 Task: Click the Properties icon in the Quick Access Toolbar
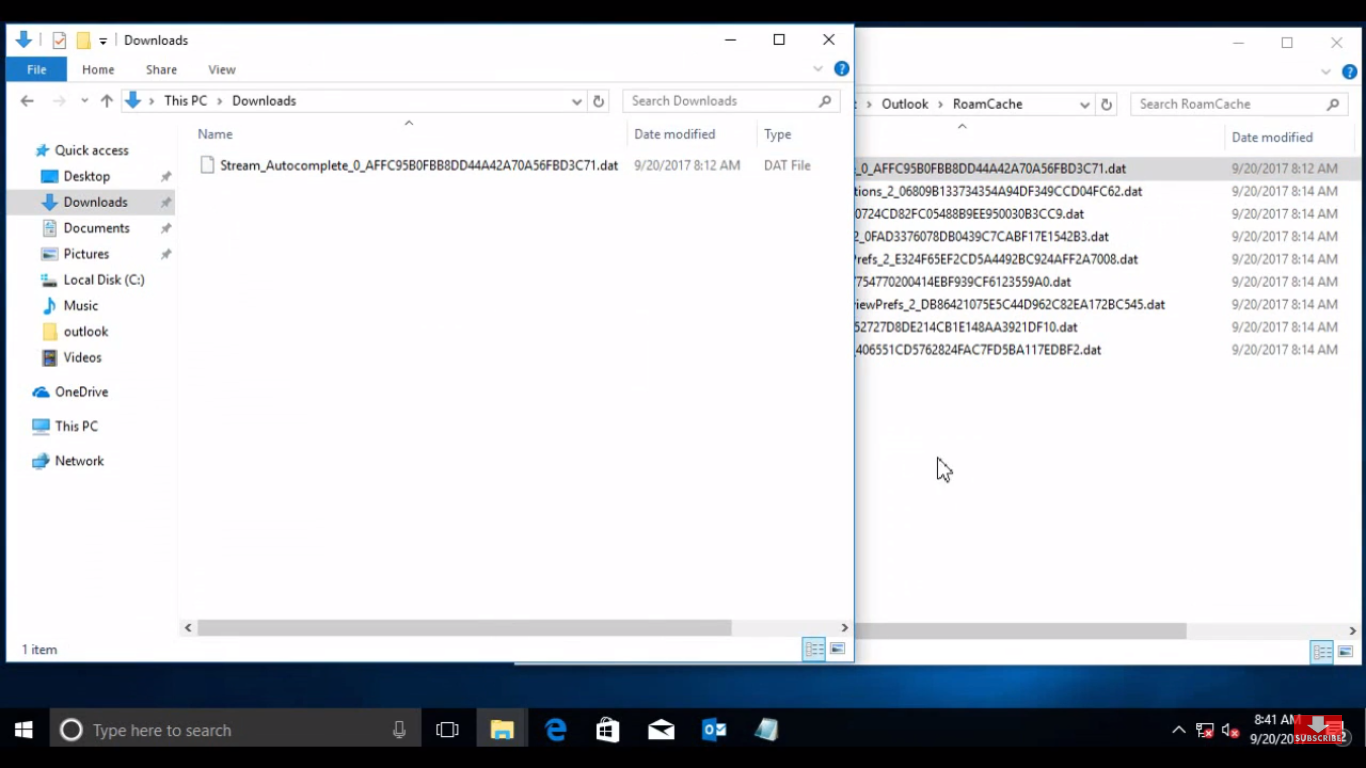coord(59,41)
